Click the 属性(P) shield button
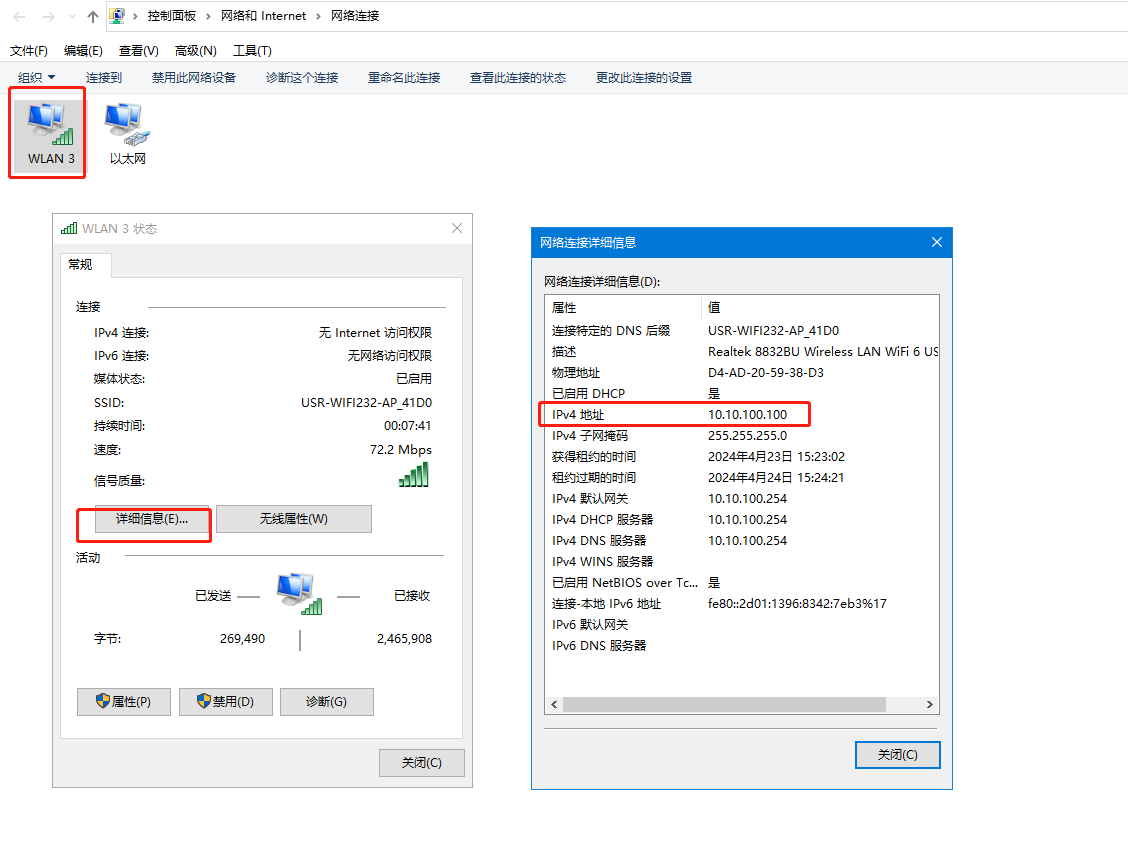The width and height of the screenshot is (1128, 847). 123,702
